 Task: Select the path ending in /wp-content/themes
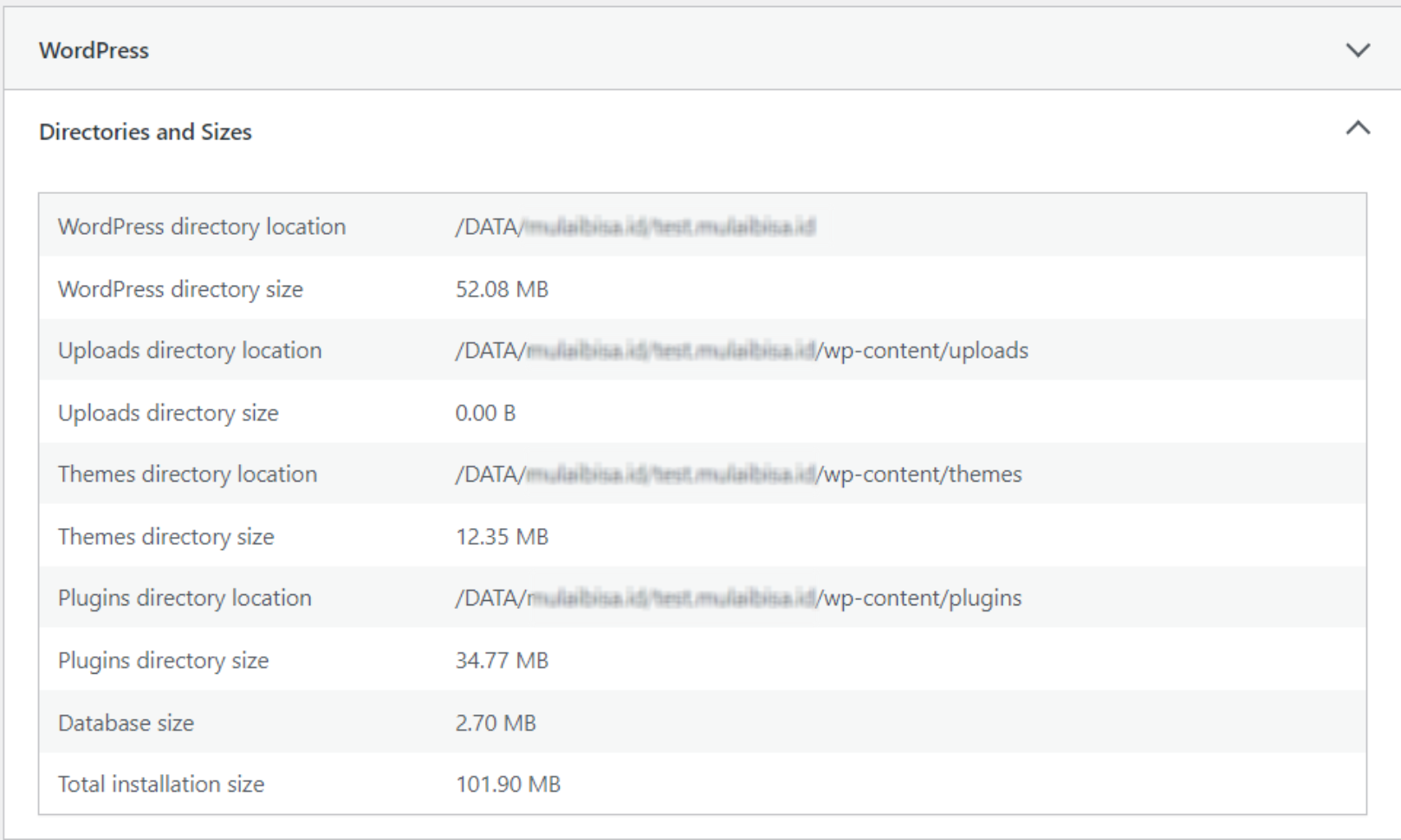[738, 475]
